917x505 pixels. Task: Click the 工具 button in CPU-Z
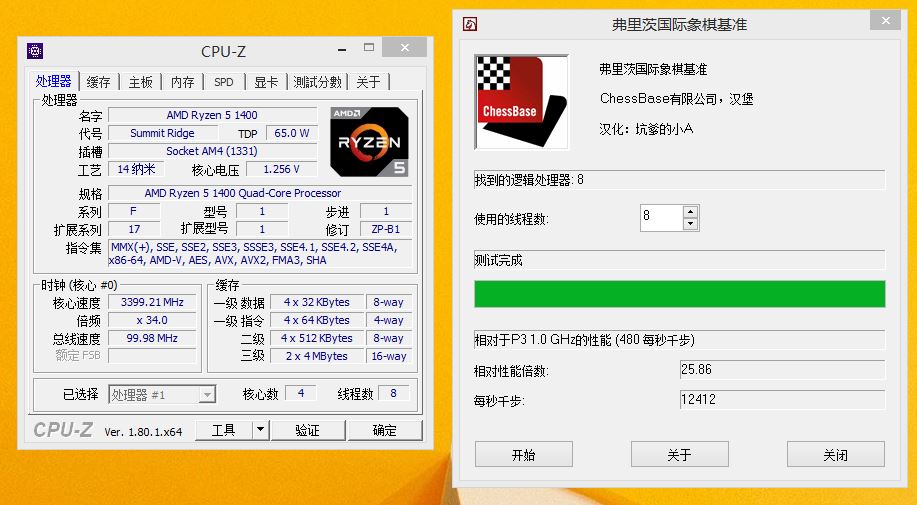point(223,431)
